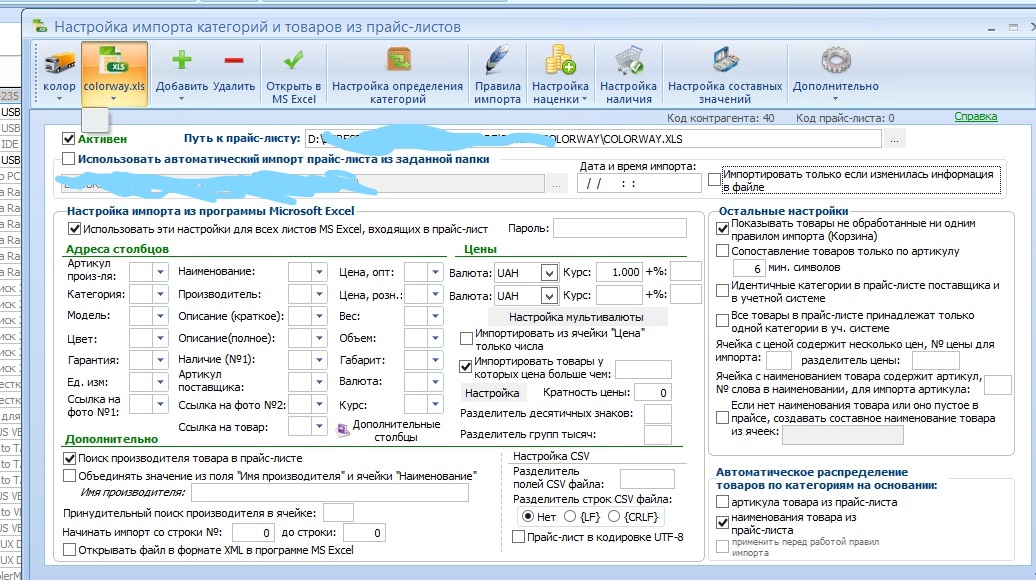The image size is (1036, 580).
Task: Select the colorway.xls price list icon
Action: pos(114,61)
